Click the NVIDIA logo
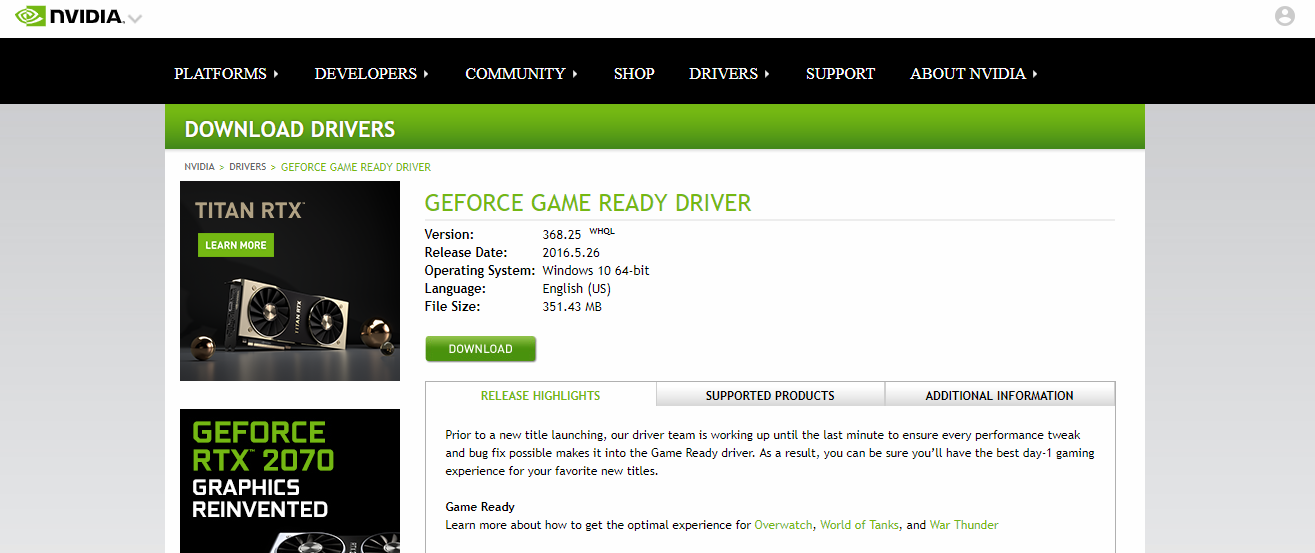 point(70,16)
